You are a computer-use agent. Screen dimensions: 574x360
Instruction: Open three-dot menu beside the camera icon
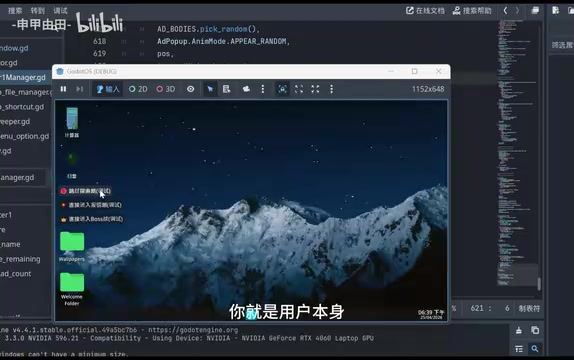click(262, 89)
